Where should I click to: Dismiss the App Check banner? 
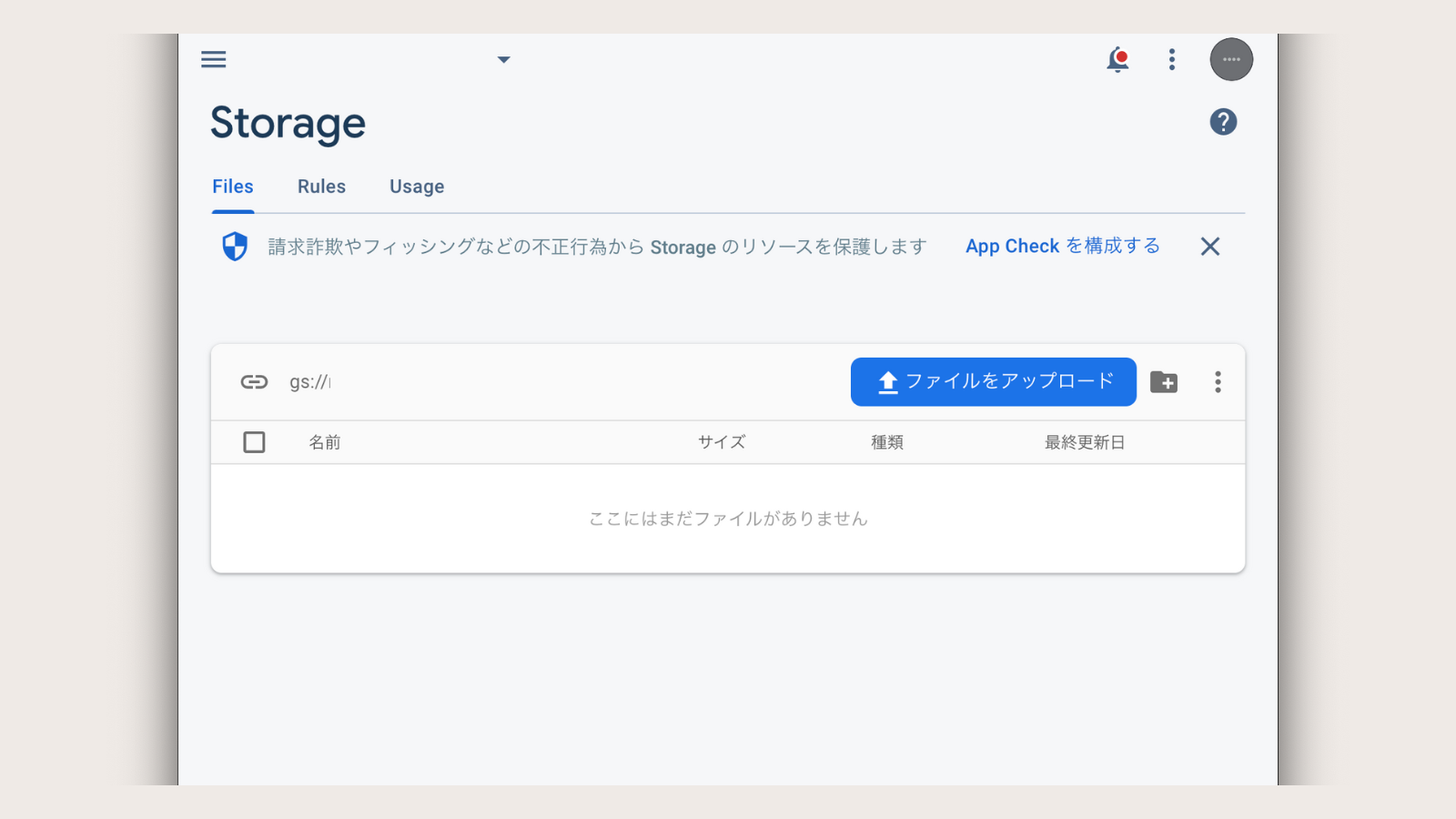pyautogui.click(x=1210, y=247)
